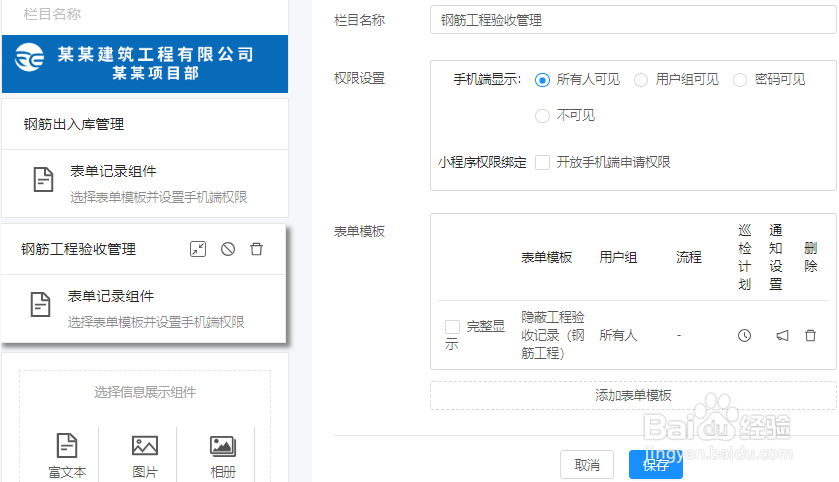Select 所有人可见 radio option
839x482 pixels.
click(542, 80)
